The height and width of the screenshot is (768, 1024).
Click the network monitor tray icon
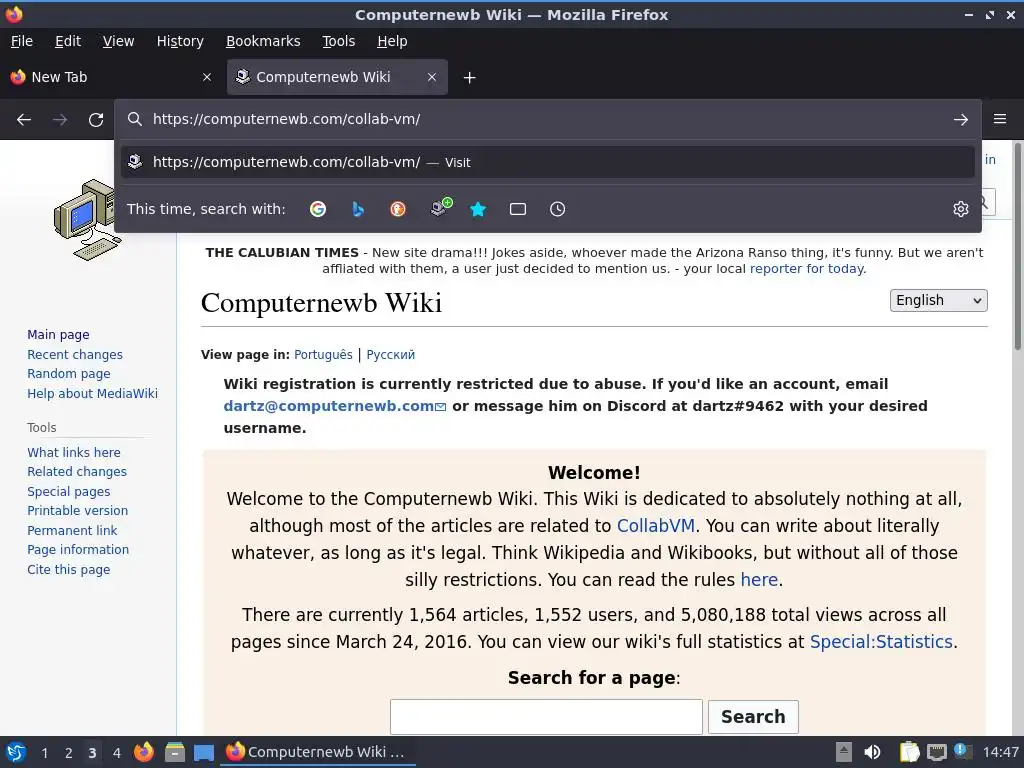point(937,752)
